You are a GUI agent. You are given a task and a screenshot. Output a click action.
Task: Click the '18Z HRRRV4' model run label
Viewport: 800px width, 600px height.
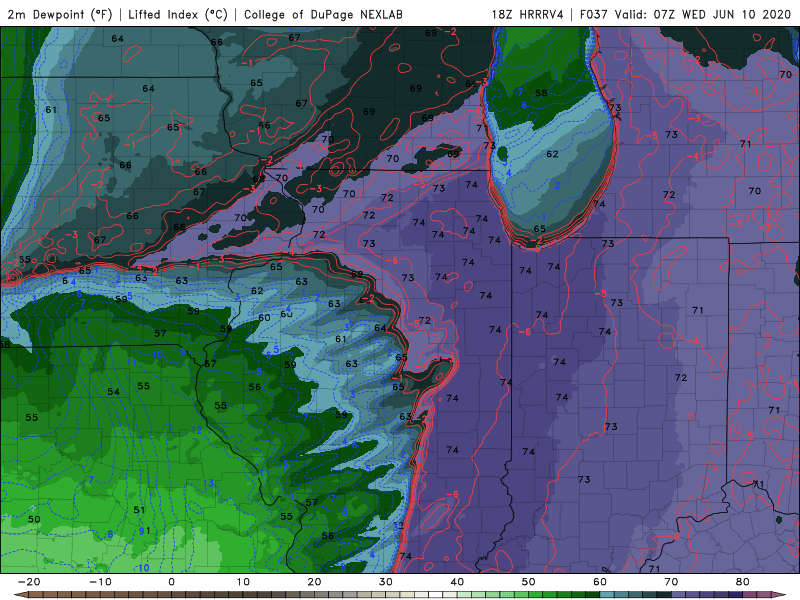(x=528, y=14)
